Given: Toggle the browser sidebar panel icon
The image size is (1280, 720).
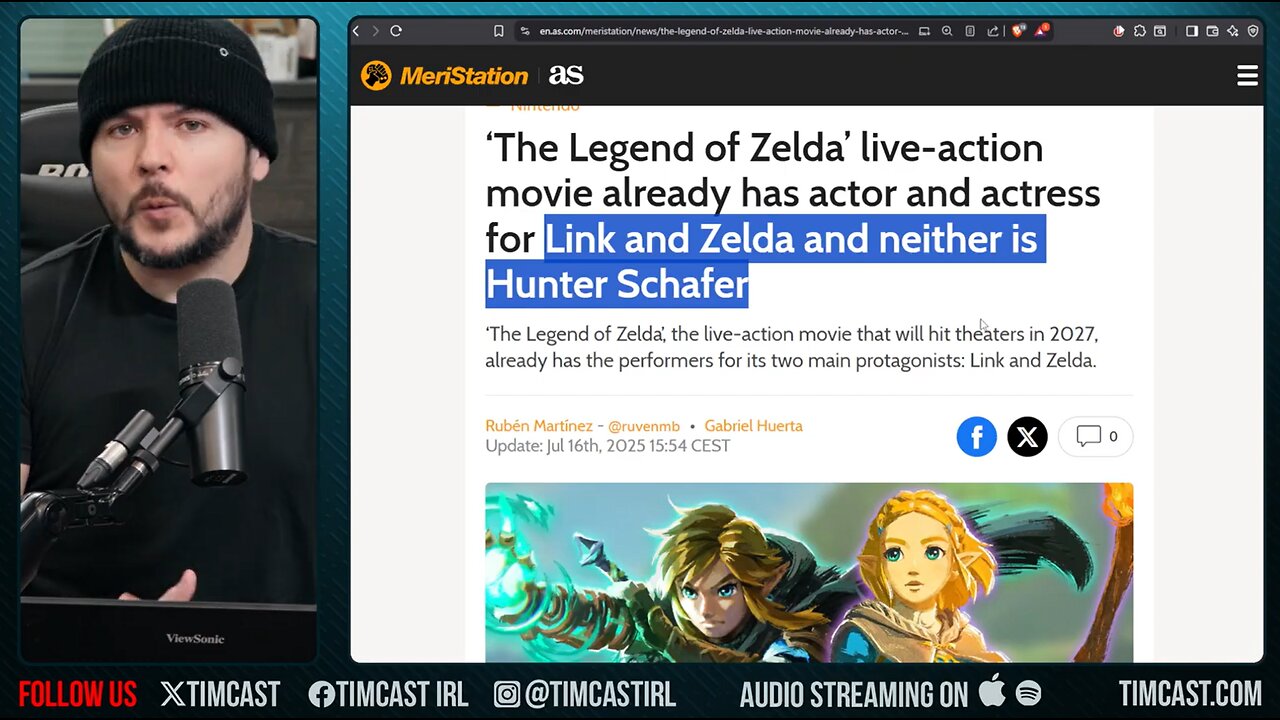Looking at the screenshot, I should click(x=1192, y=31).
